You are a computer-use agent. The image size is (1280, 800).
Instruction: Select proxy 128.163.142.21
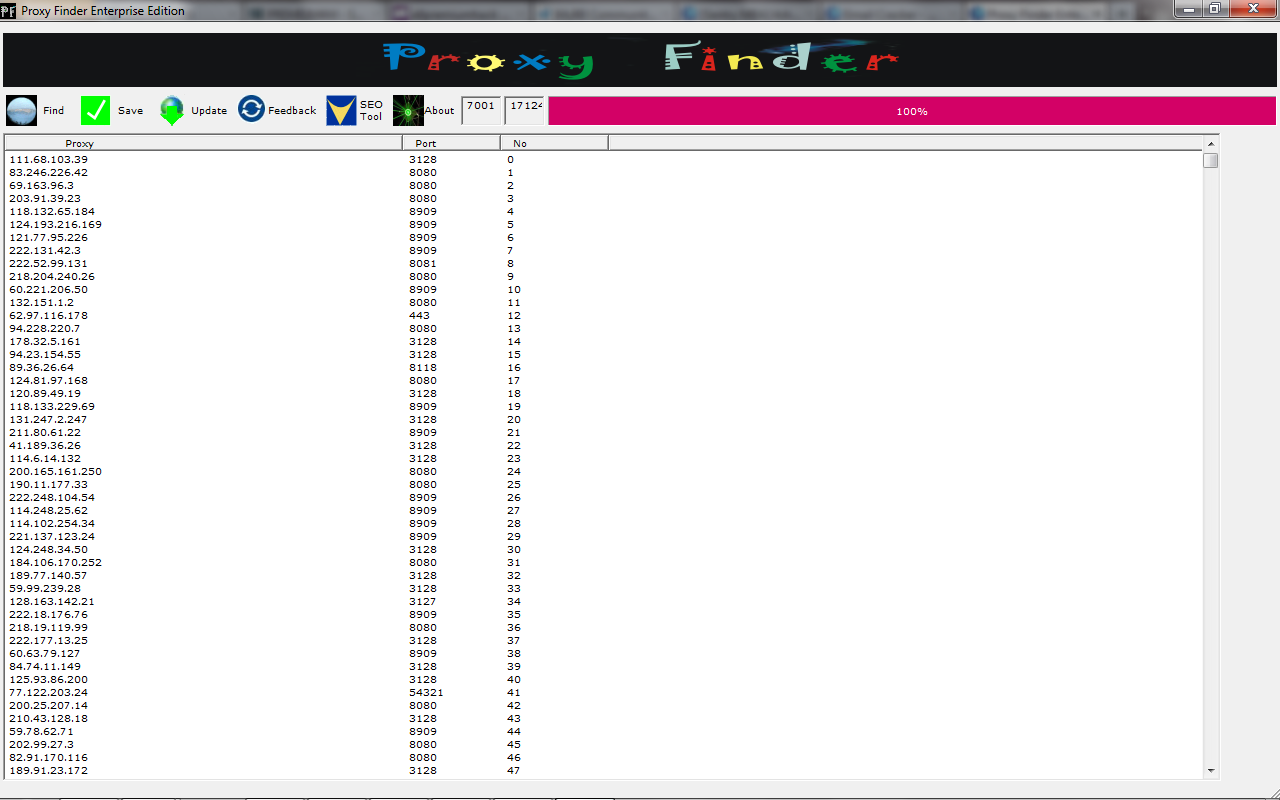pos(52,601)
